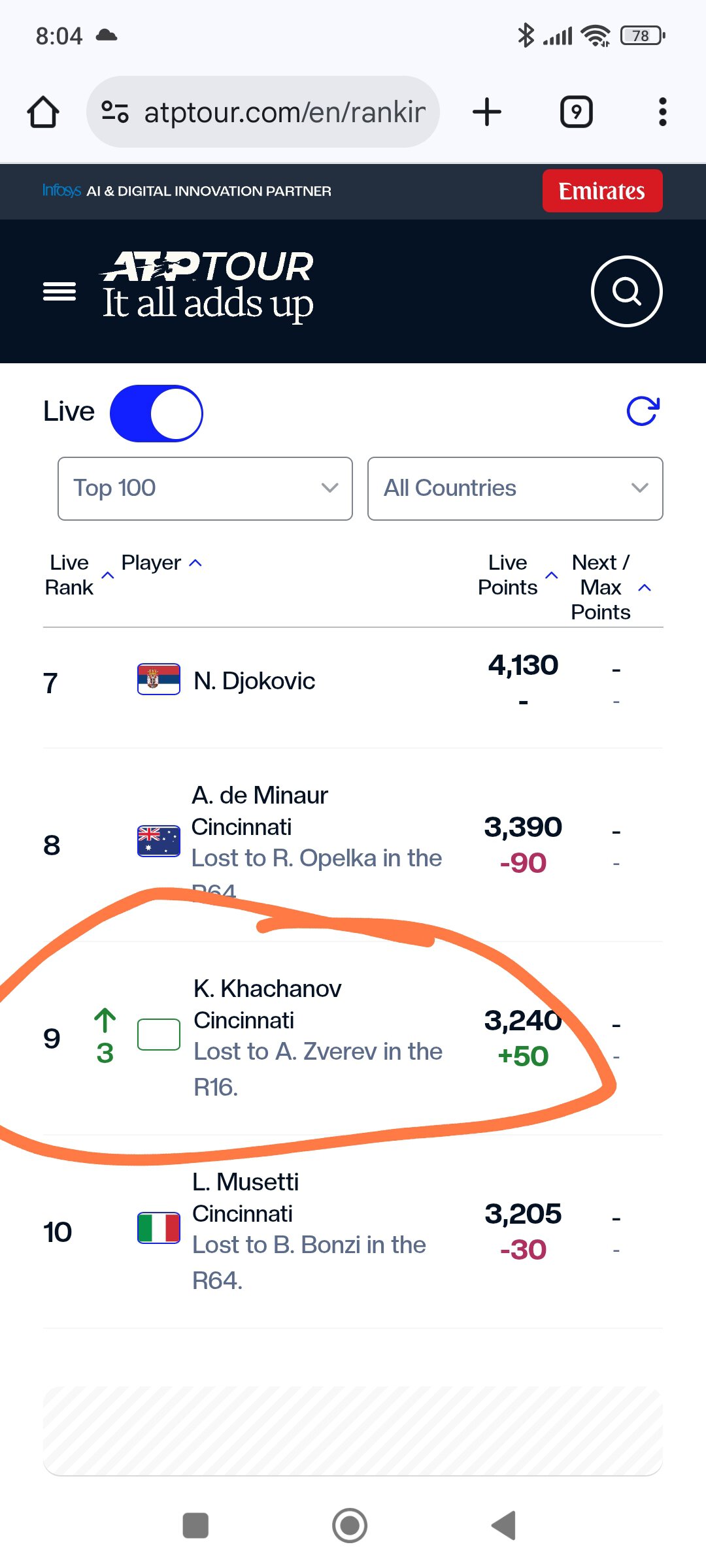Open the browser three-dot overflow menu

point(662,112)
